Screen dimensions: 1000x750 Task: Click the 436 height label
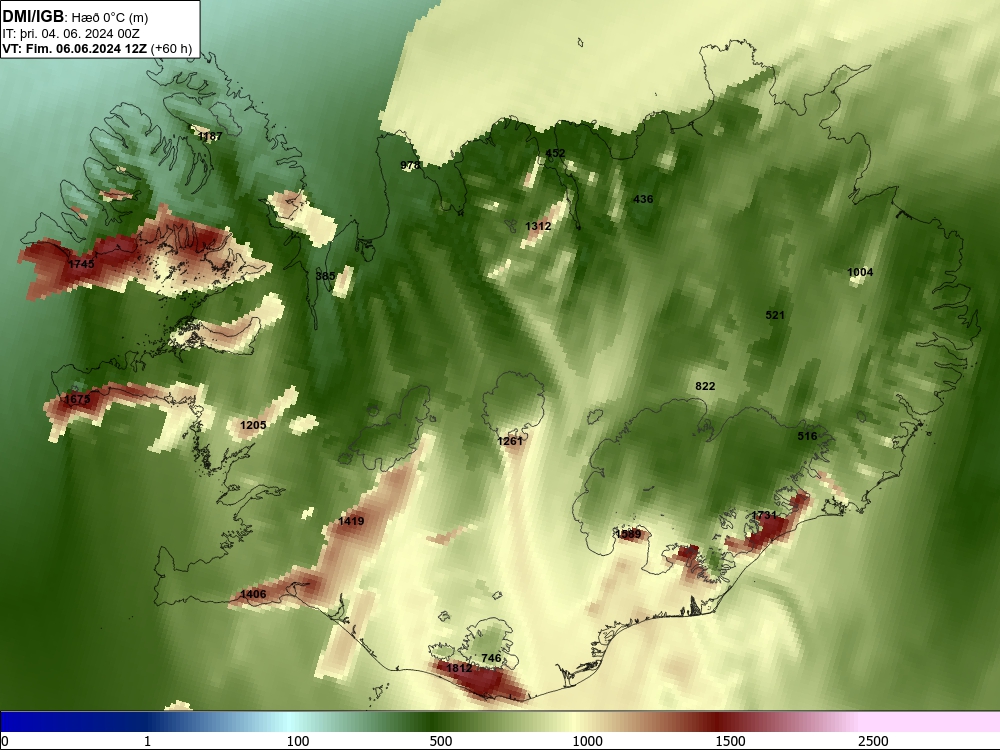click(643, 199)
